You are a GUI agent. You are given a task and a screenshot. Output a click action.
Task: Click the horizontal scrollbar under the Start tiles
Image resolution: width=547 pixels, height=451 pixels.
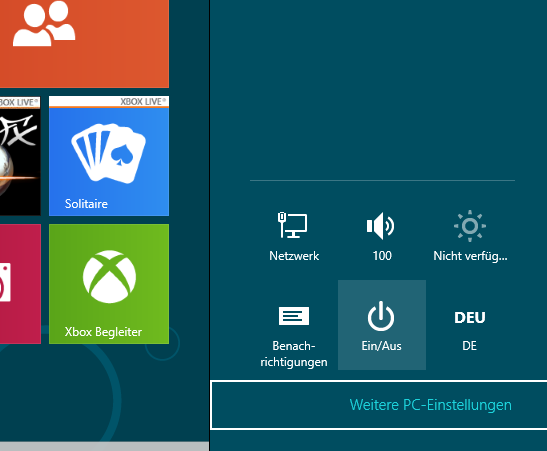tap(104, 446)
